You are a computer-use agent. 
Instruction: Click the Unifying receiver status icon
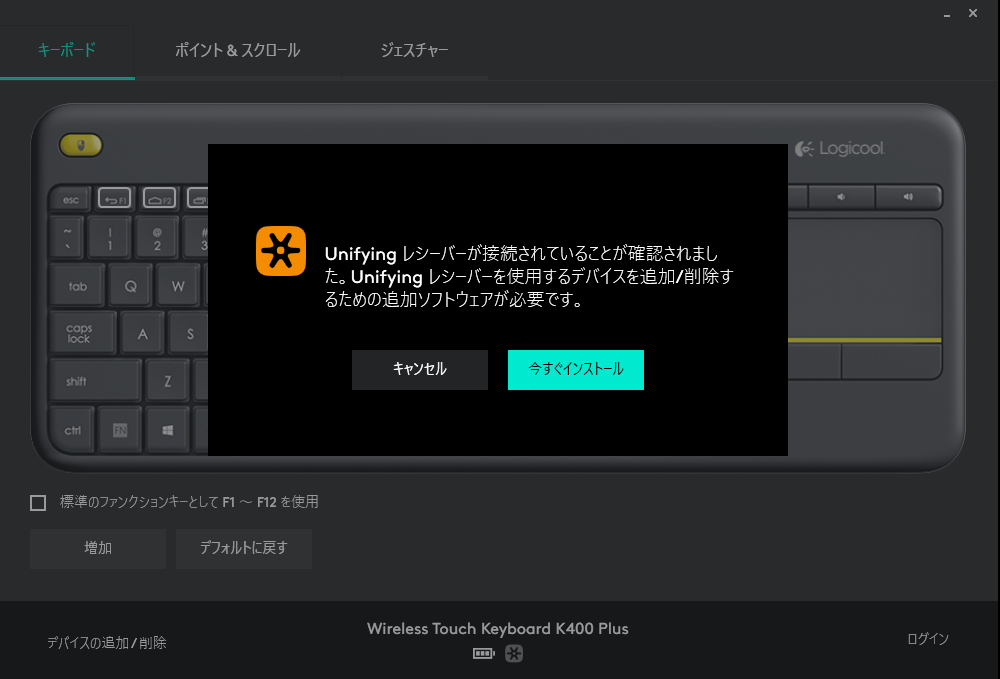pyautogui.click(x=514, y=653)
